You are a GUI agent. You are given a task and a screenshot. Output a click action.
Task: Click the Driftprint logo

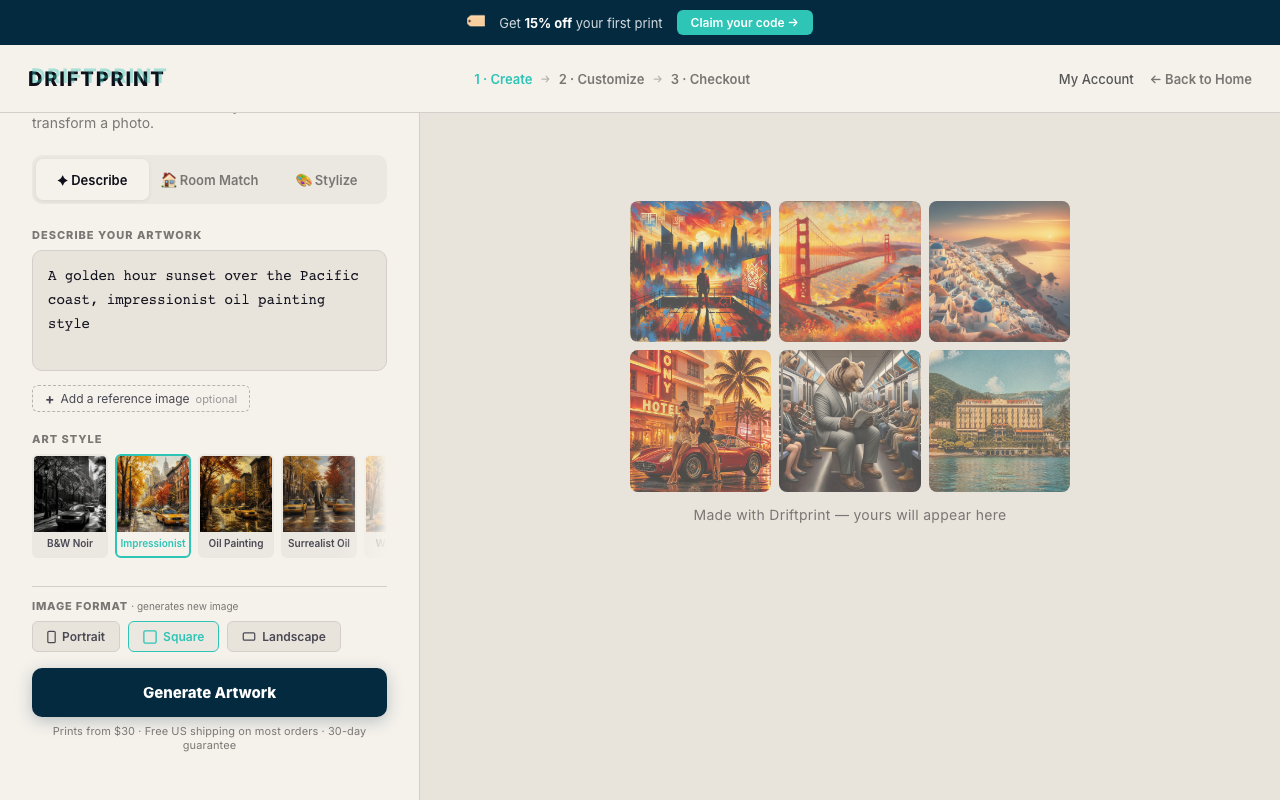click(97, 78)
